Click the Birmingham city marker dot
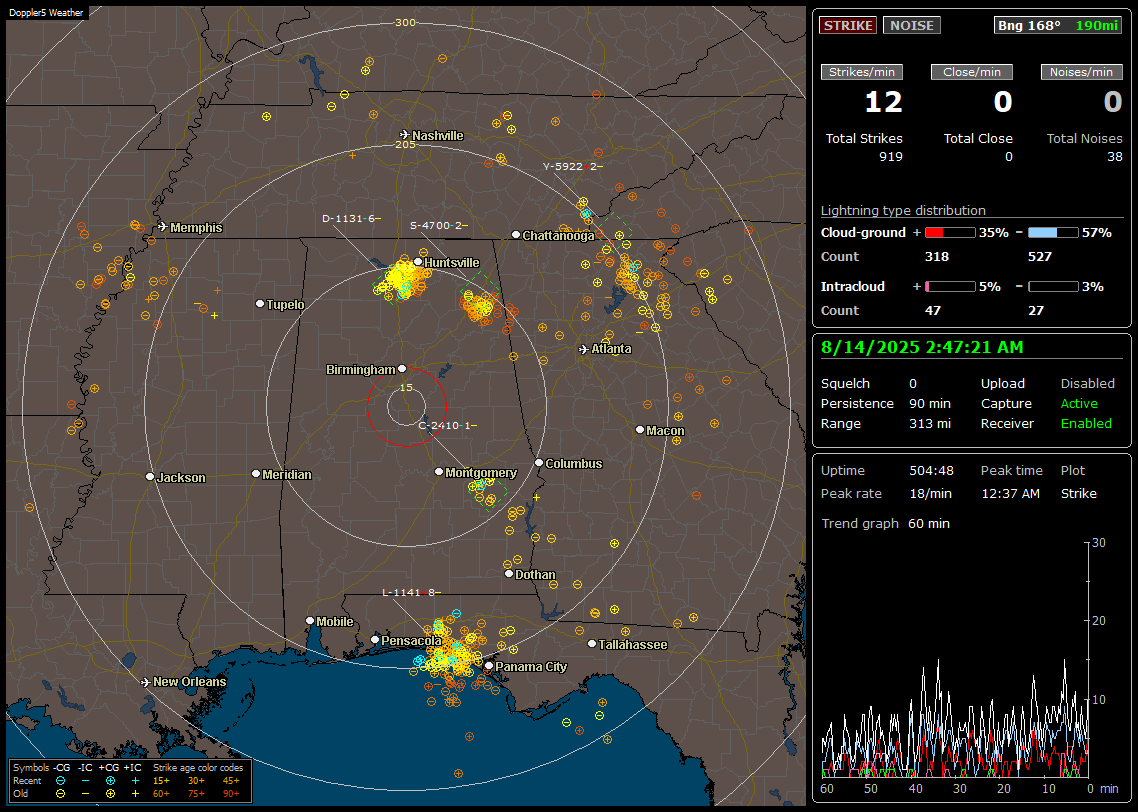 402,369
